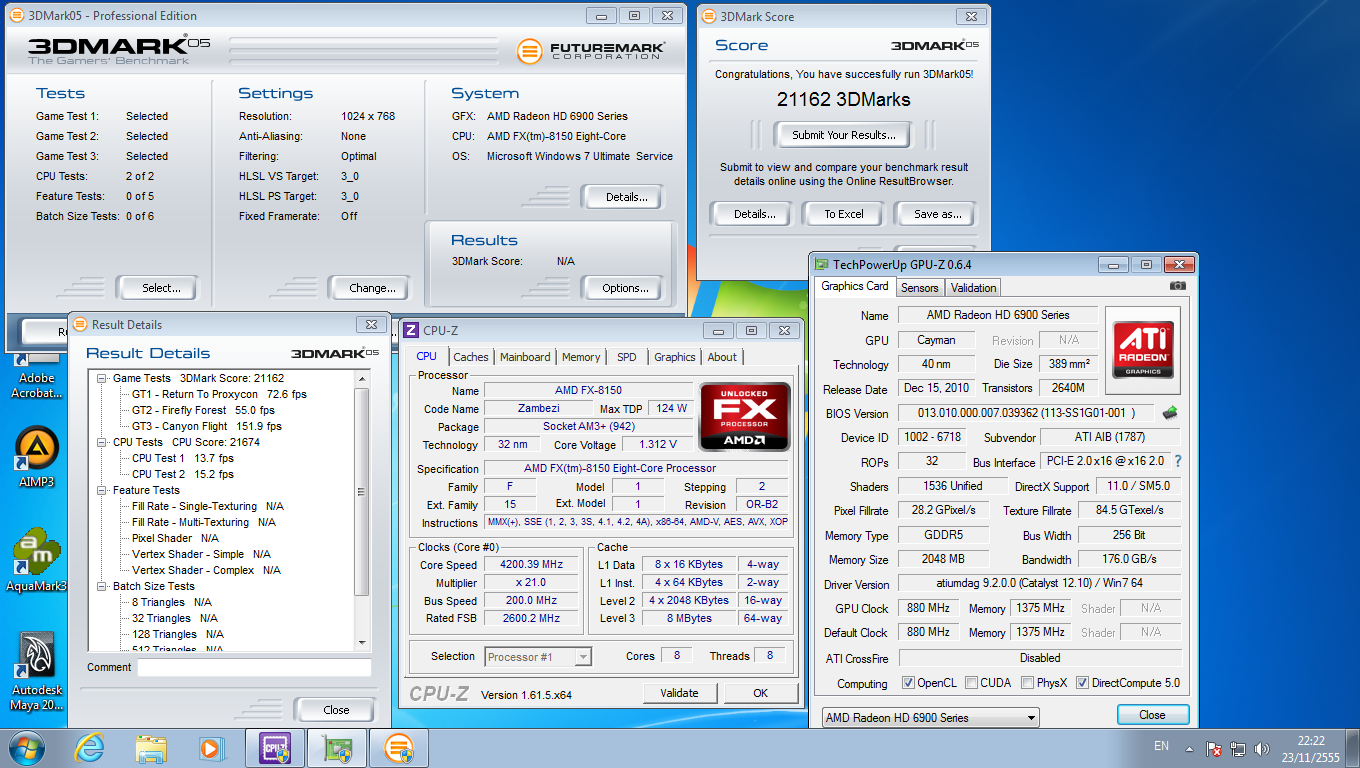Viewport: 1360px width, 768px height.
Task: Click the Validate button in CPU-Z
Action: click(x=680, y=693)
